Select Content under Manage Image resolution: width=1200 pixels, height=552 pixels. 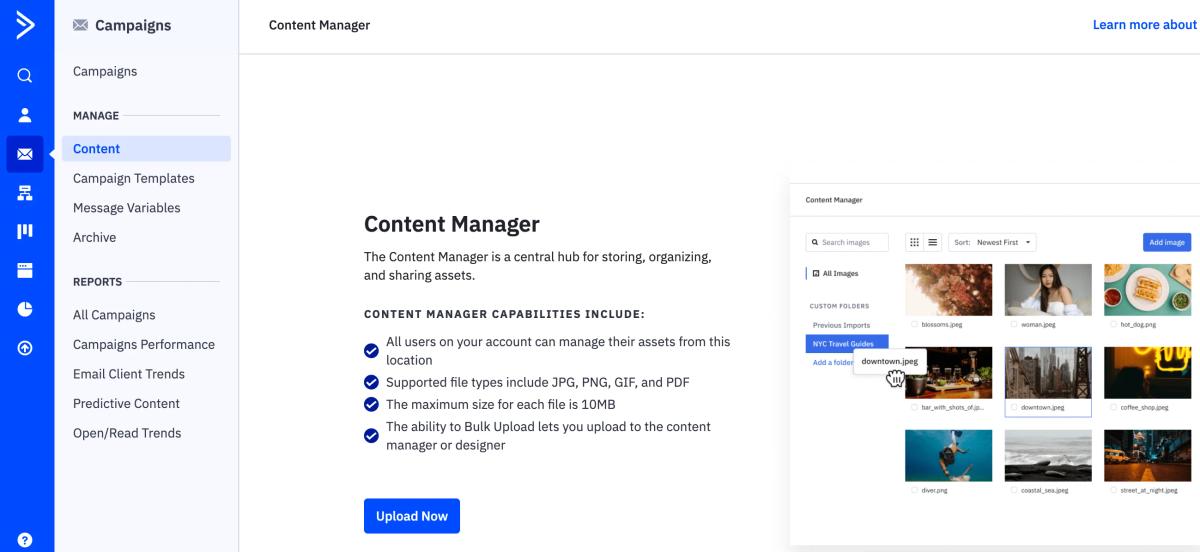146,149
